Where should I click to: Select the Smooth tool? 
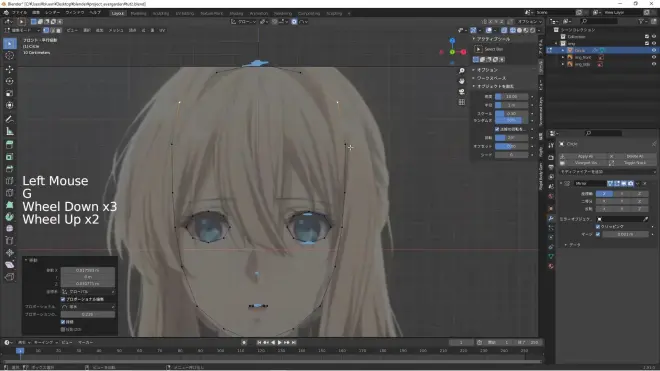coord(10,229)
